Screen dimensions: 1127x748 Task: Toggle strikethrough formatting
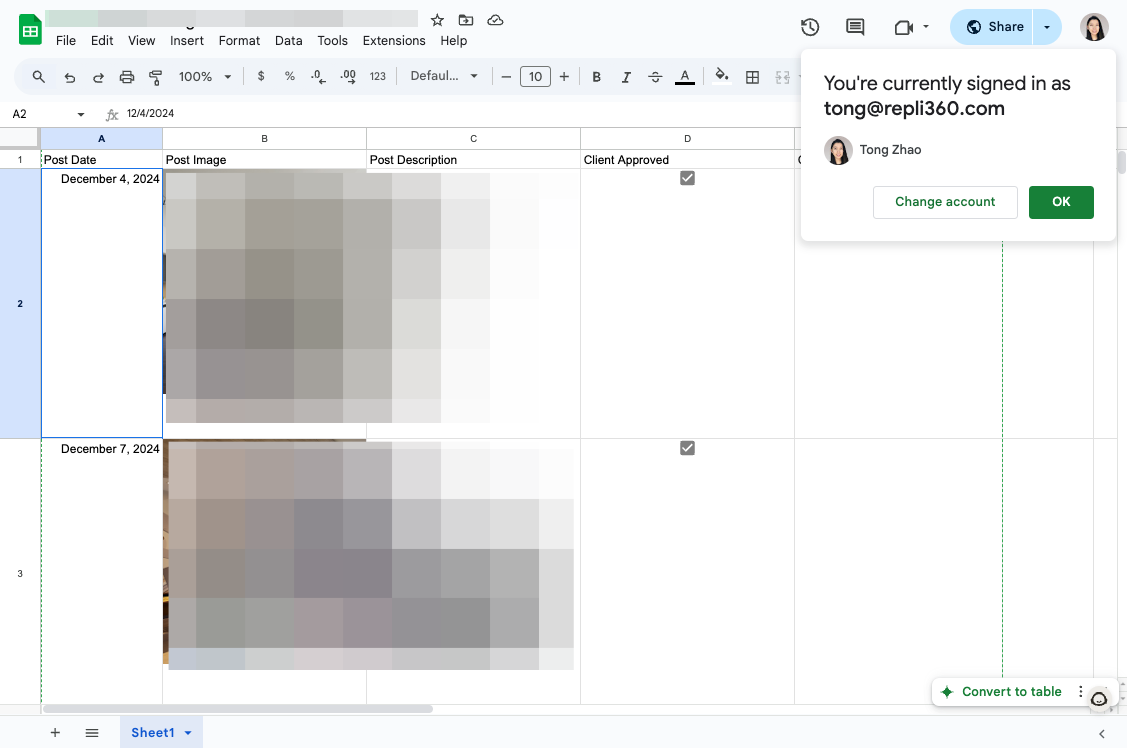pyautogui.click(x=655, y=77)
